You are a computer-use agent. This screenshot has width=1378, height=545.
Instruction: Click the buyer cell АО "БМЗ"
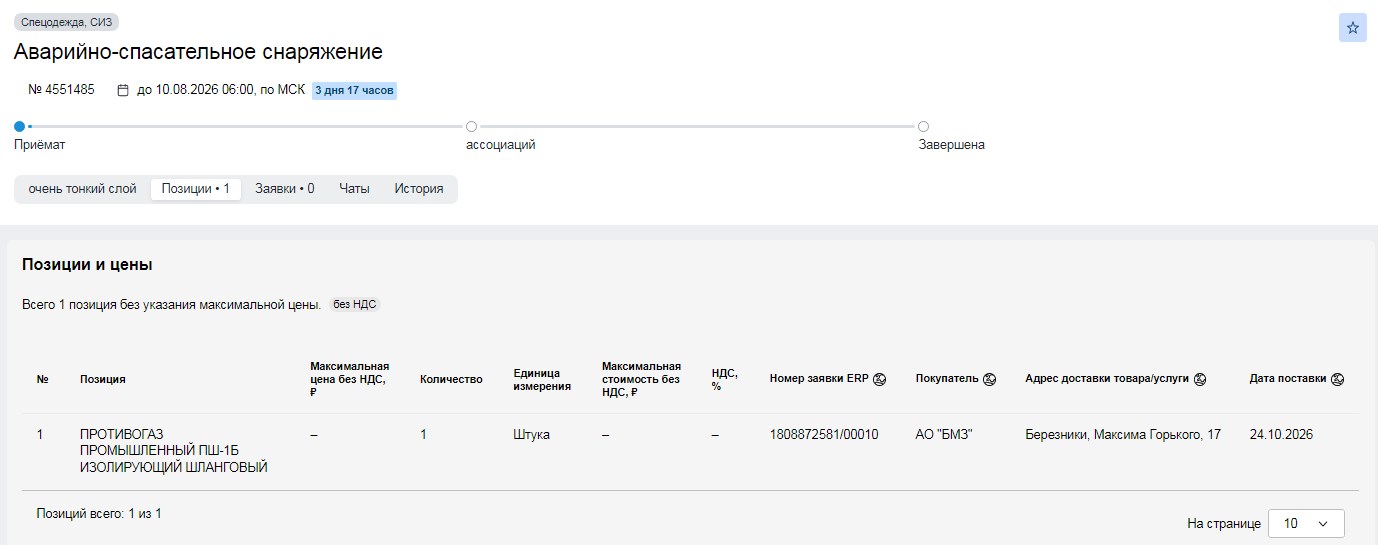(944, 435)
